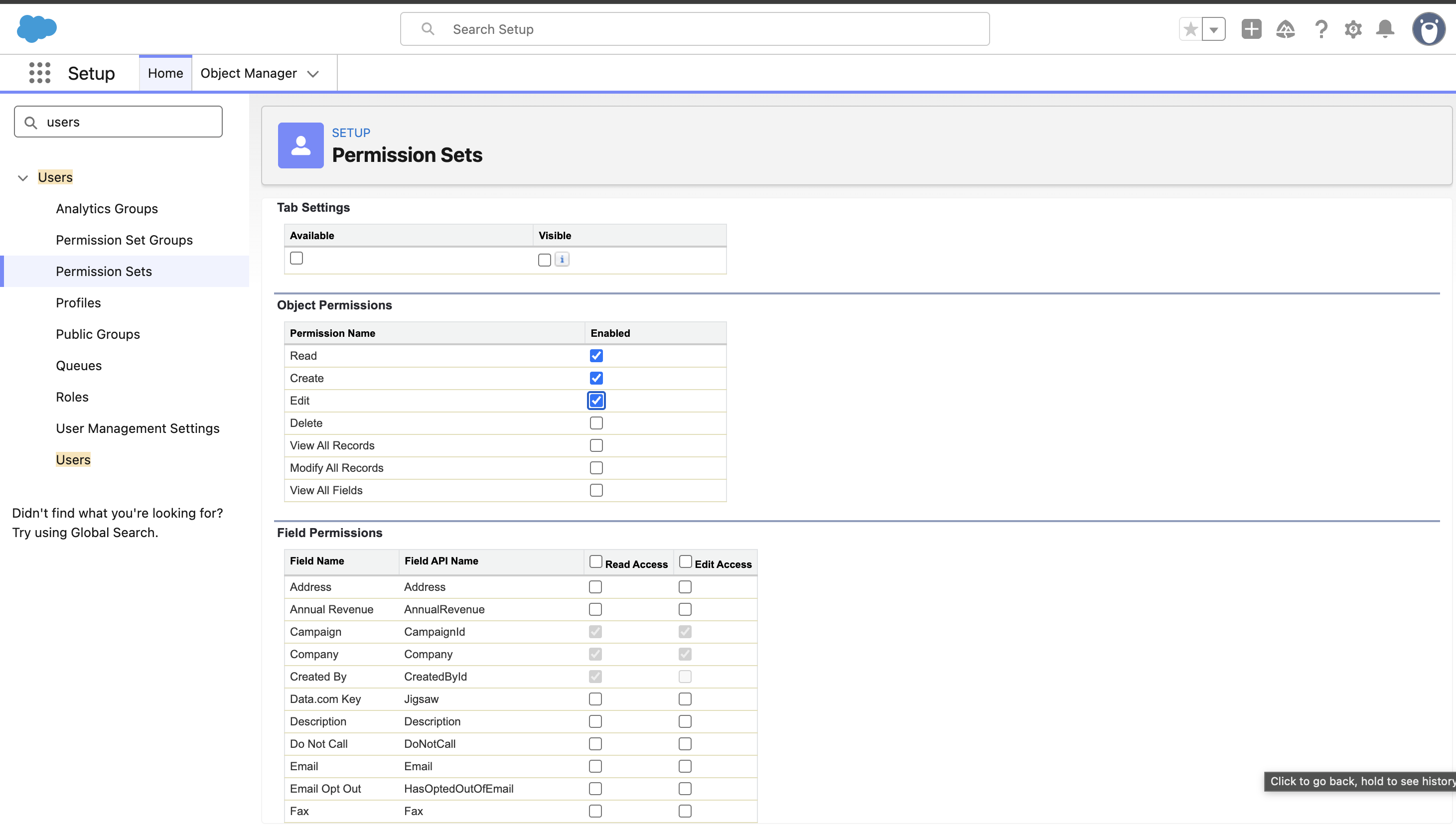Open the favorites list dropdown arrow
1456x833 pixels.
pyautogui.click(x=1213, y=29)
